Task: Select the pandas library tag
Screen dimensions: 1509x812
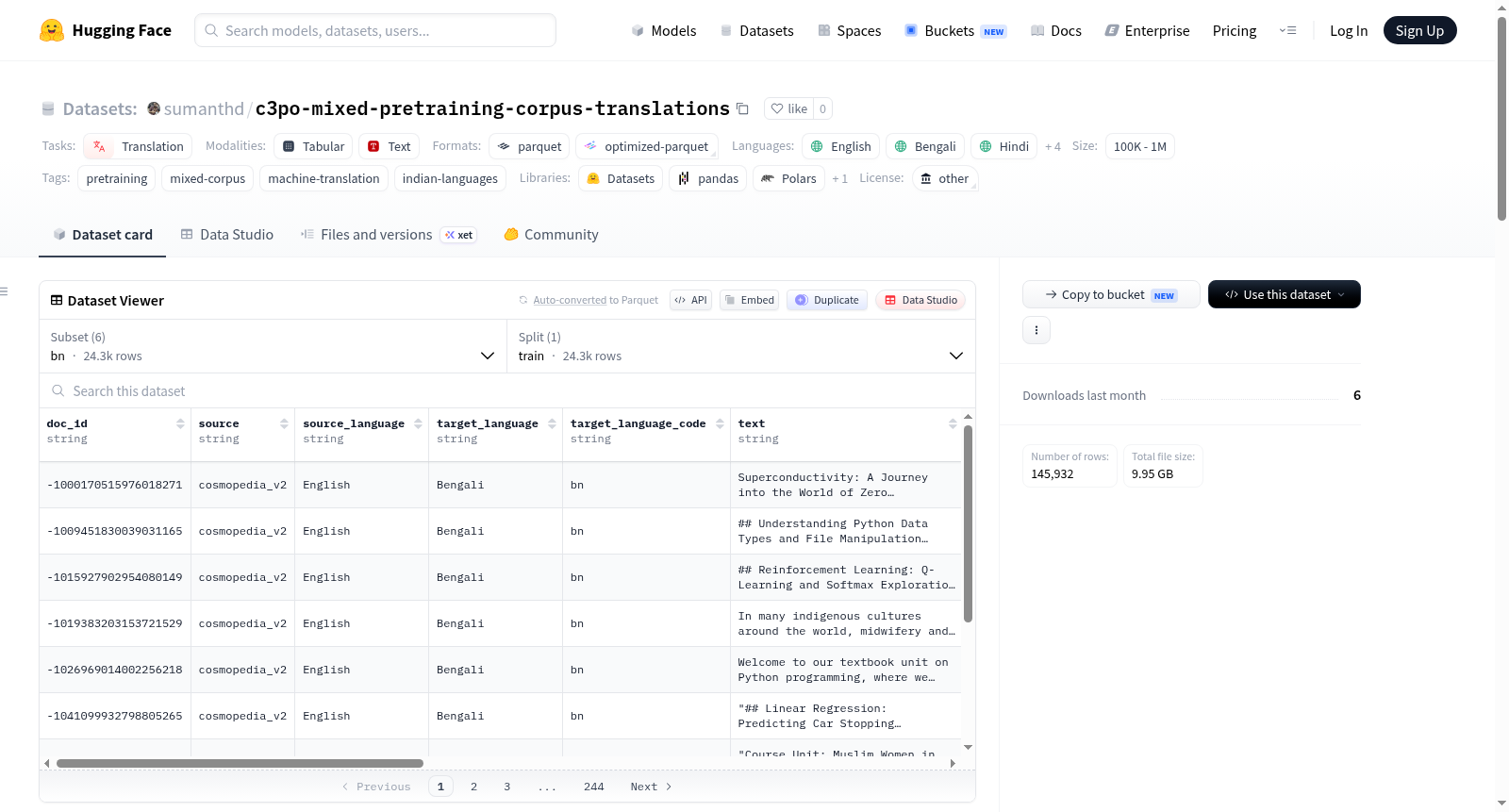Action: click(x=708, y=178)
